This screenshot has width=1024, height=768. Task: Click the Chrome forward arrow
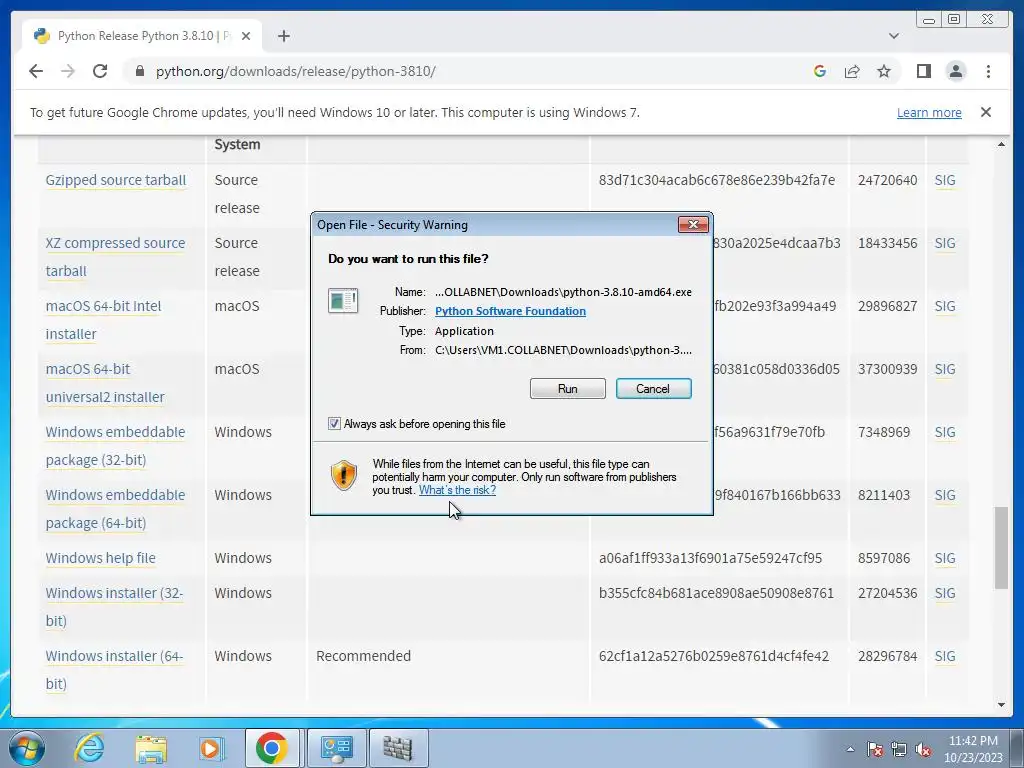pyautogui.click(x=68, y=71)
